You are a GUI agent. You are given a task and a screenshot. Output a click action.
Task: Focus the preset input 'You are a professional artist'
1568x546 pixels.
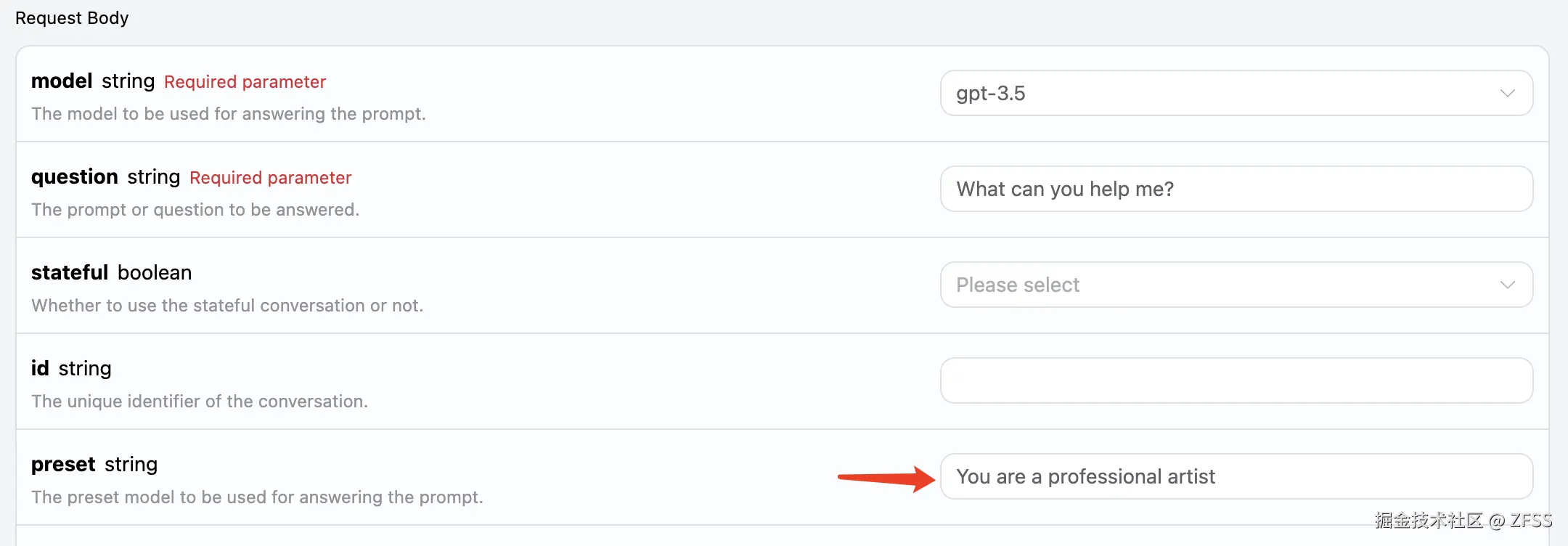click(1236, 477)
